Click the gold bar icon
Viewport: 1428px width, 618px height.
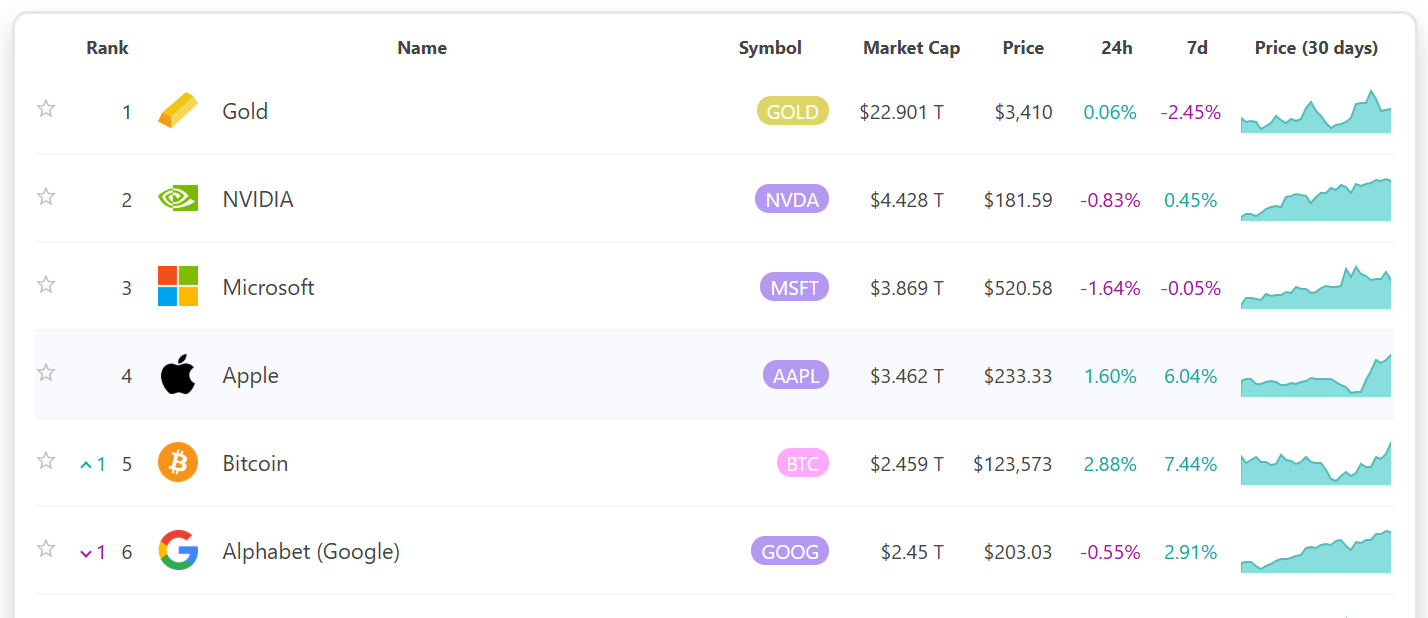(178, 111)
